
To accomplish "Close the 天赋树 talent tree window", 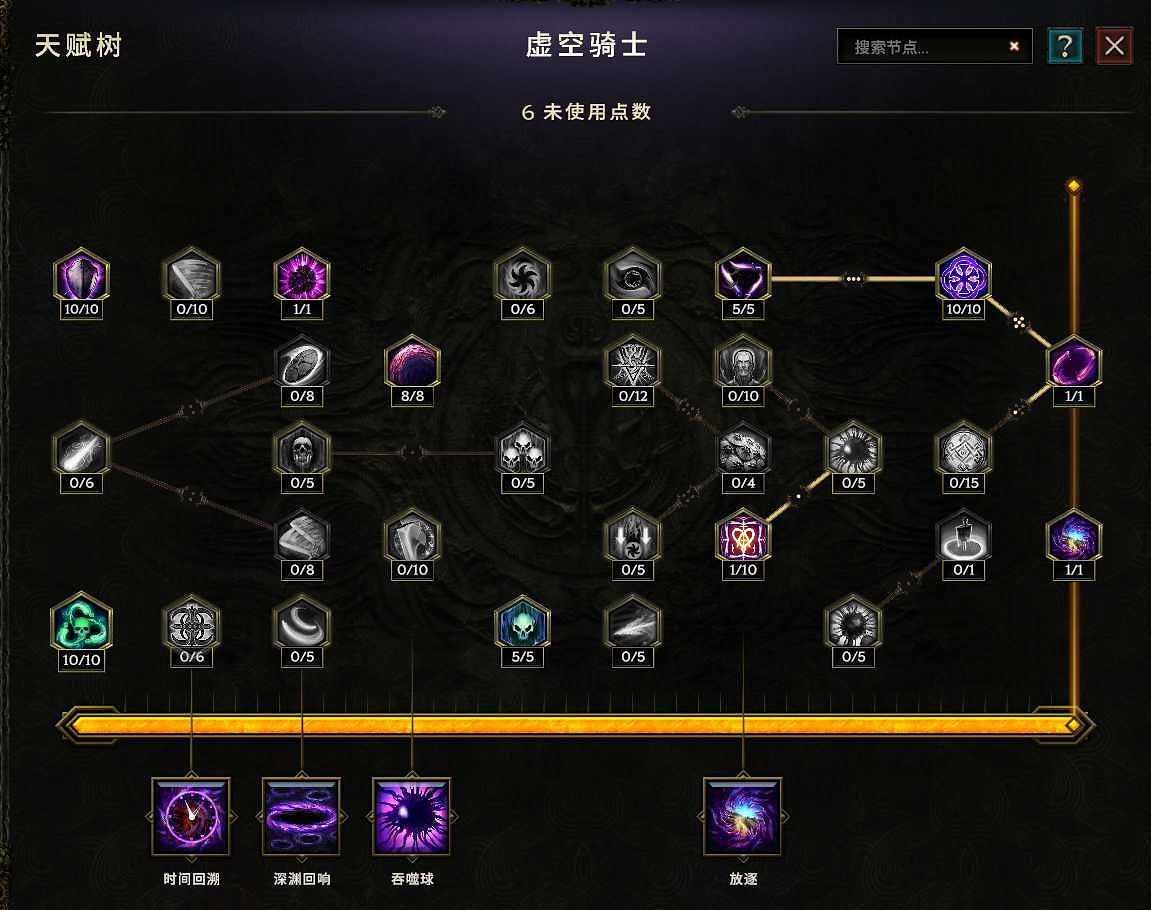I will (1114, 46).
